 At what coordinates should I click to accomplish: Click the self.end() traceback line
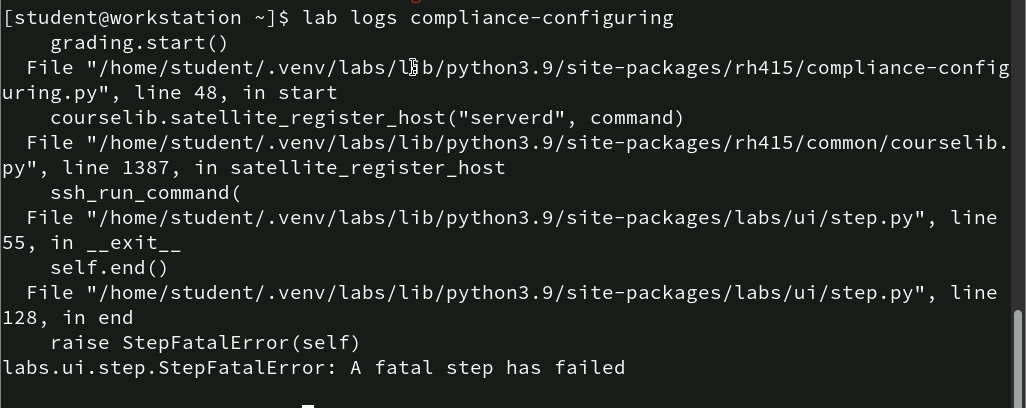point(109,268)
